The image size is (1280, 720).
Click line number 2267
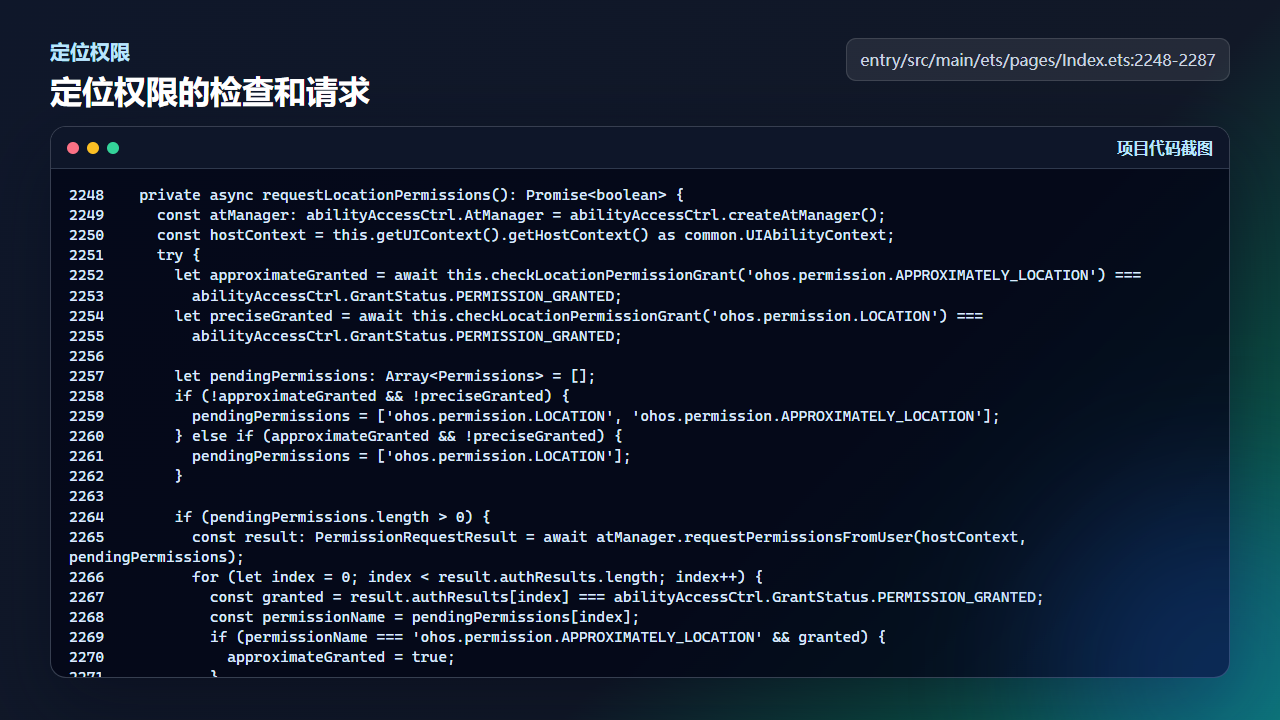[86, 597]
